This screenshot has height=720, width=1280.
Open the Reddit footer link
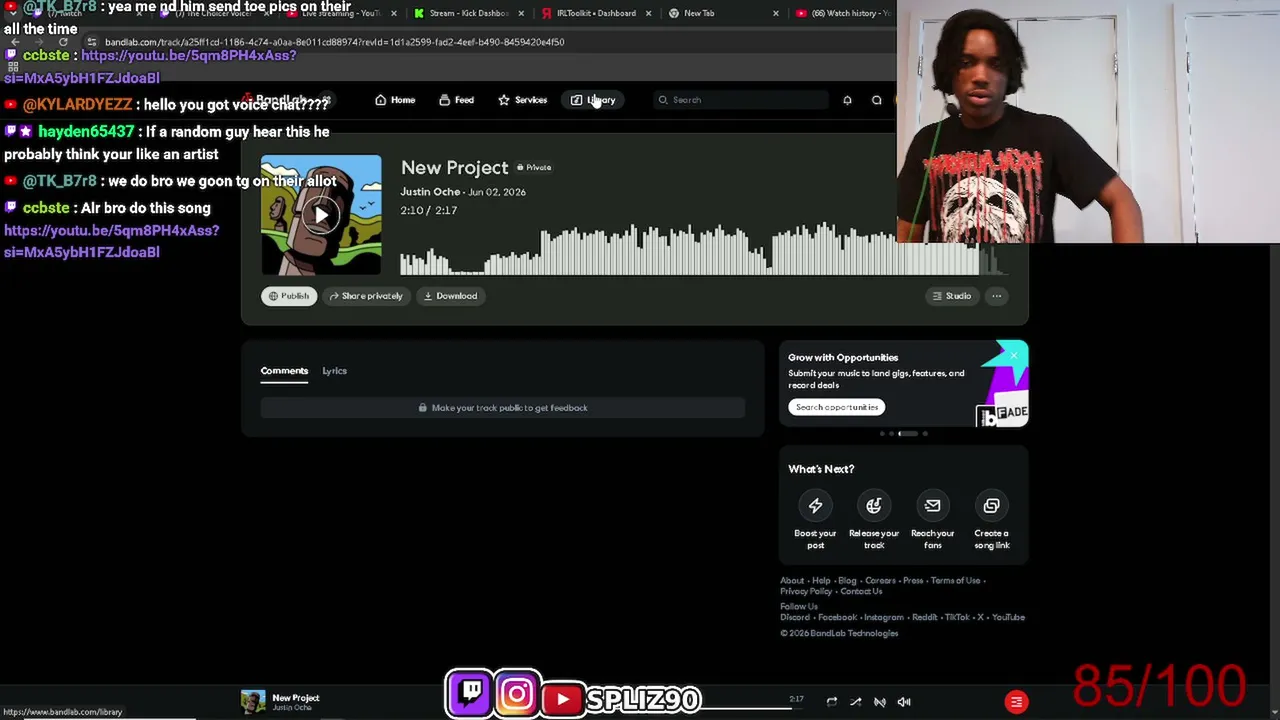924,618
